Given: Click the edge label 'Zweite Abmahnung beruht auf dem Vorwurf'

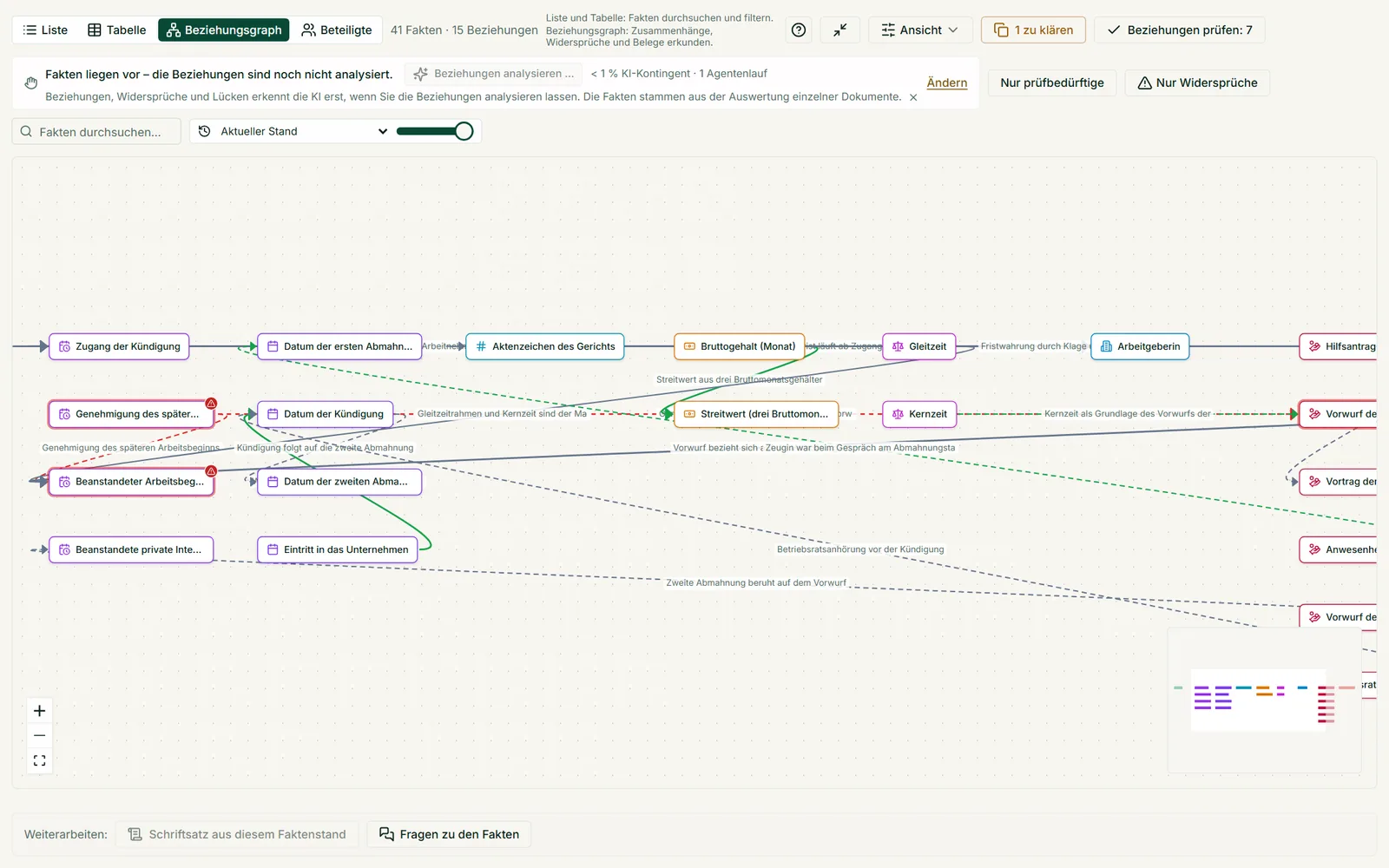Looking at the screenshot, I should coord(756,583).
